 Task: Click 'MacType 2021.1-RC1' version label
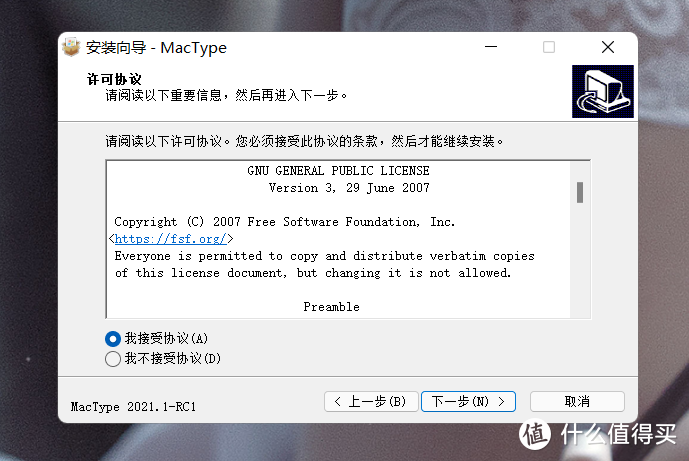(133, 407)
